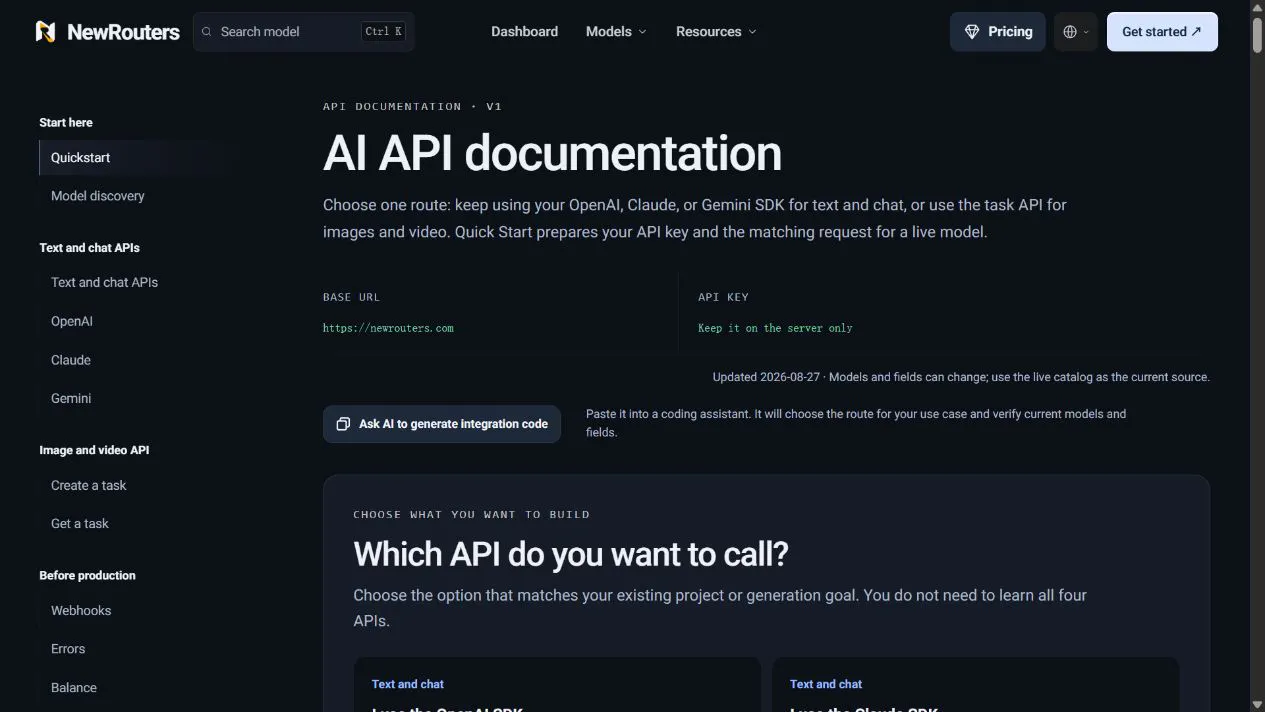1265x712 pixels.
Task: Click the 'Start here' sidebar heading
Action: pyautogui.click(x=66, y=123)
